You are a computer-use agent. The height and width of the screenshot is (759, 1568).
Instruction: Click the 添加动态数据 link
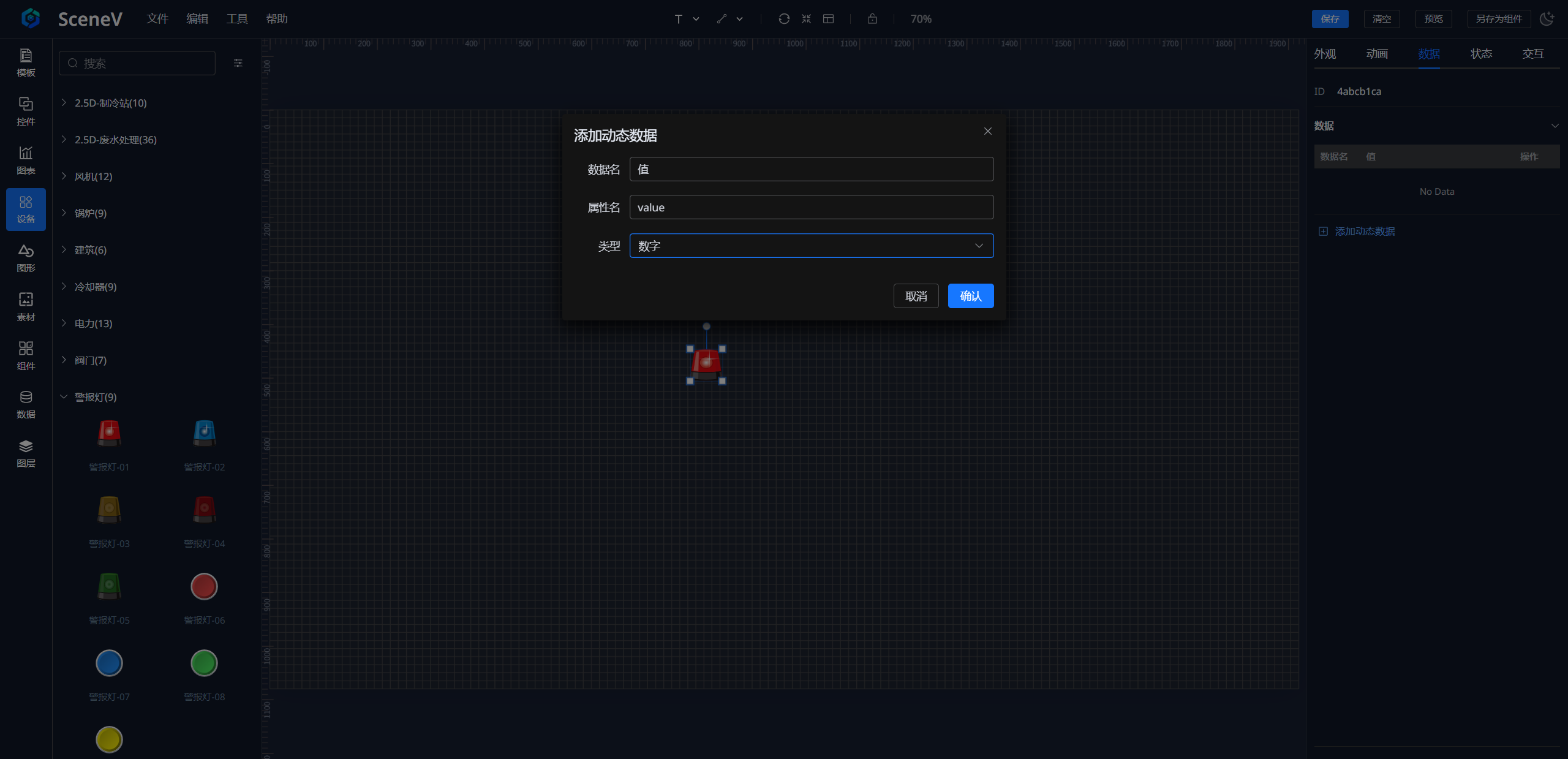coord(1364,232)
